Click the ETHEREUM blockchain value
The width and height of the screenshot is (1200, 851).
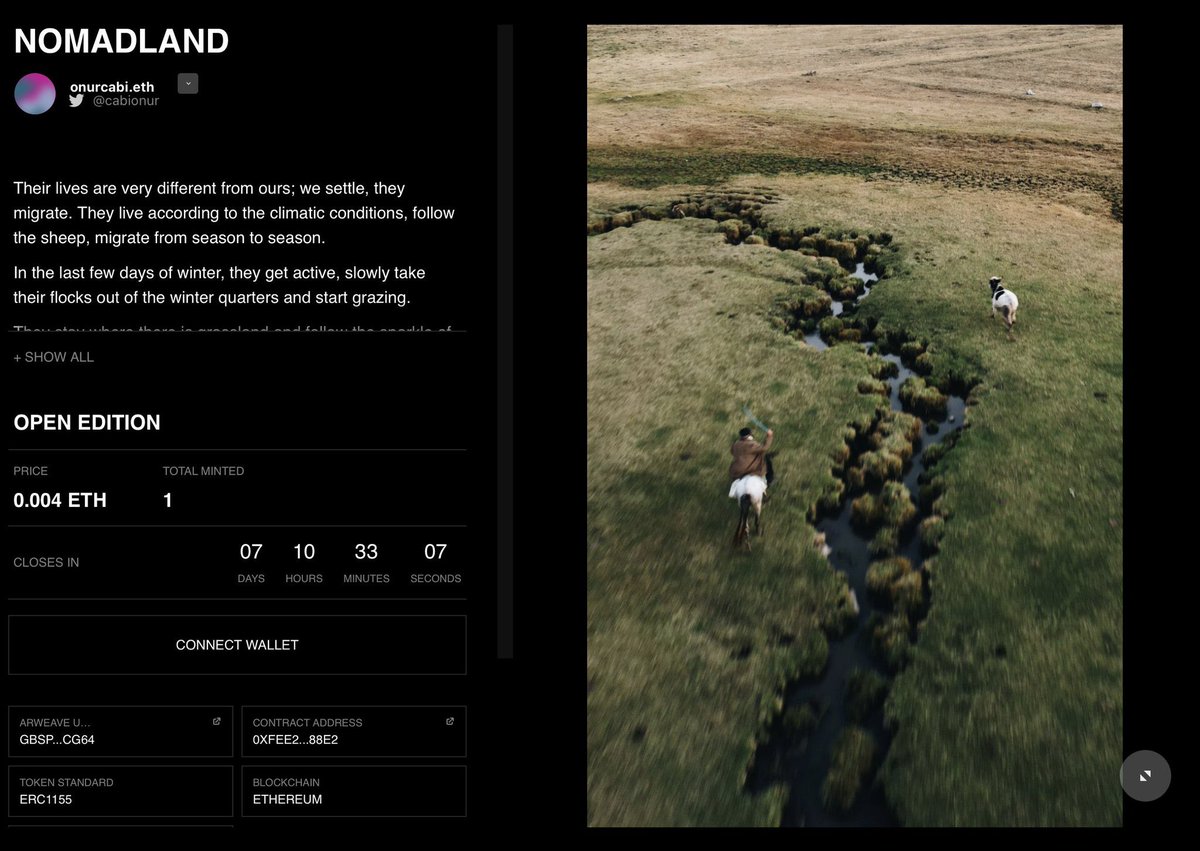[x=287, y=799]
